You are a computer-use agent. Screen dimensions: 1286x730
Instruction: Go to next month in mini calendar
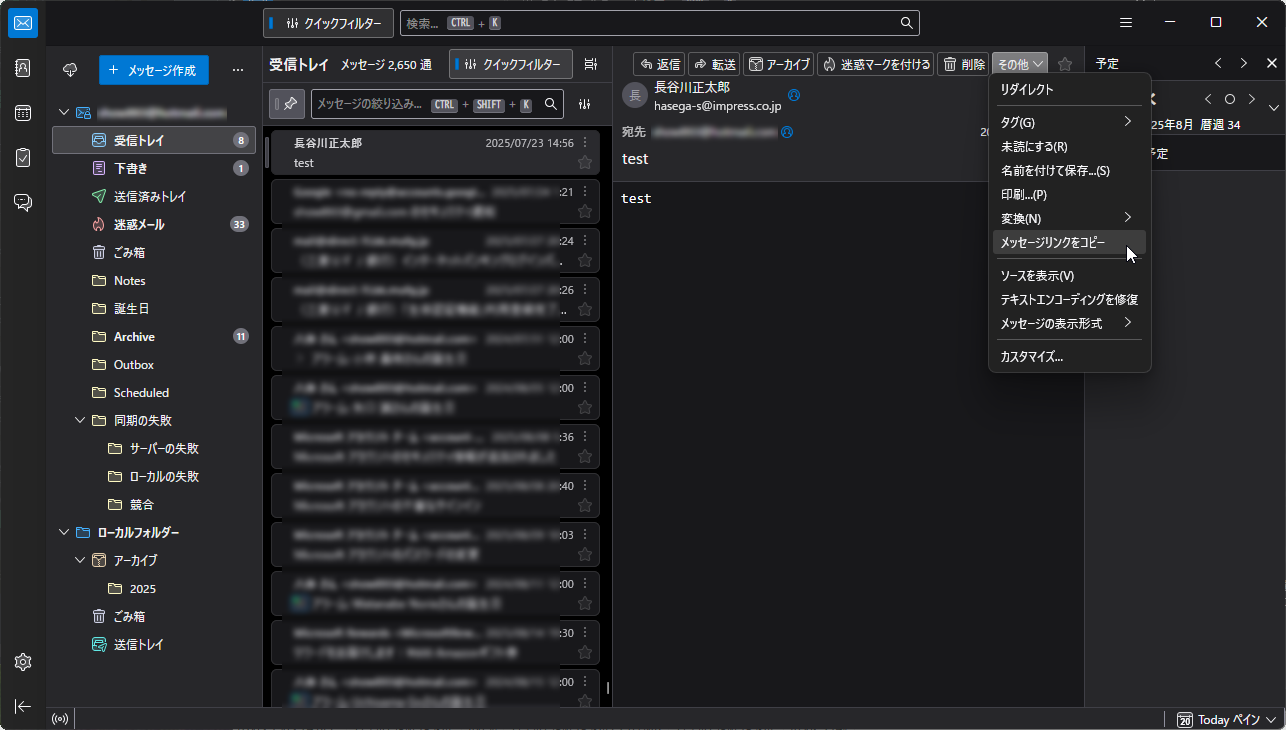point(1252,99)
